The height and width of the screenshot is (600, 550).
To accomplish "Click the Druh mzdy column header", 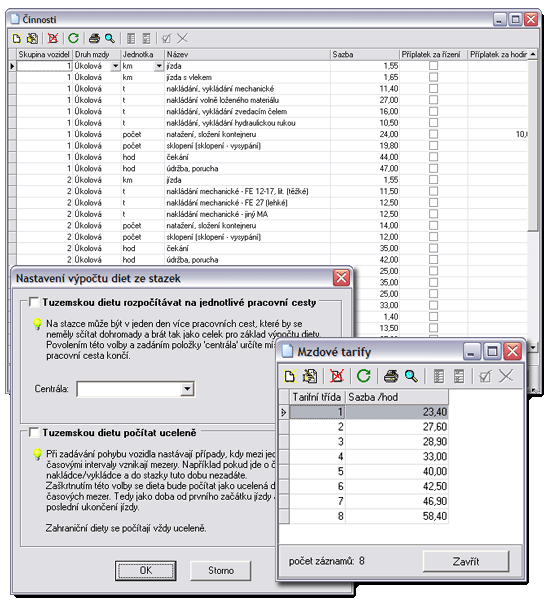I will [x=96, y=54].
